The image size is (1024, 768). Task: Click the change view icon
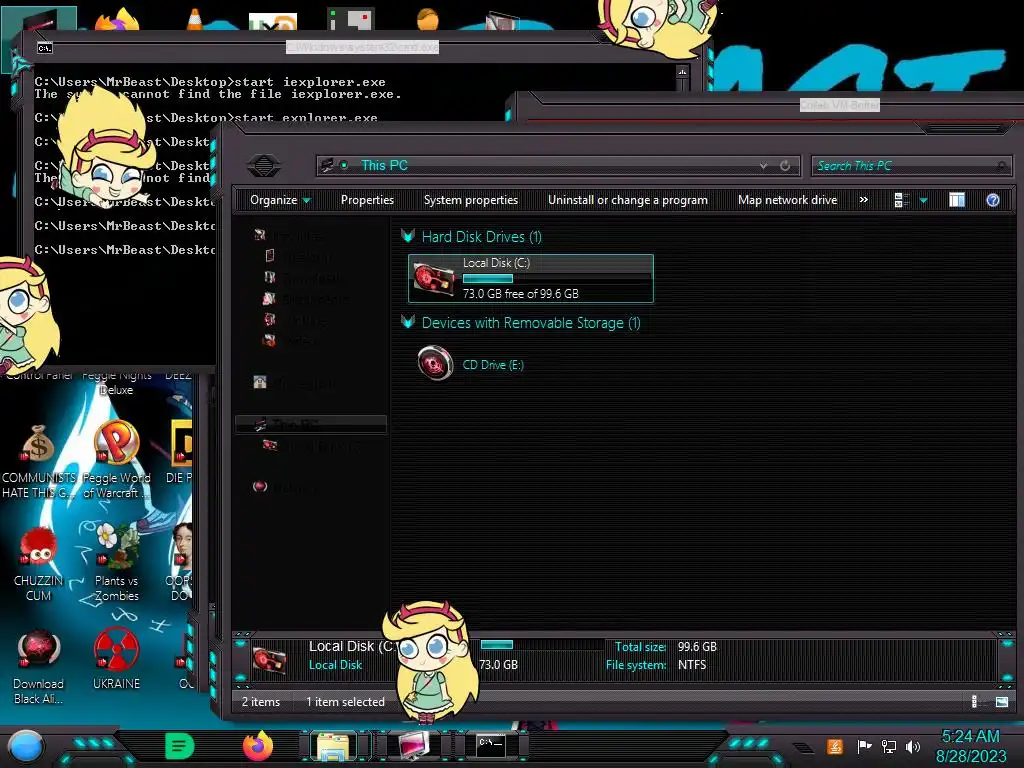(901, 200)
